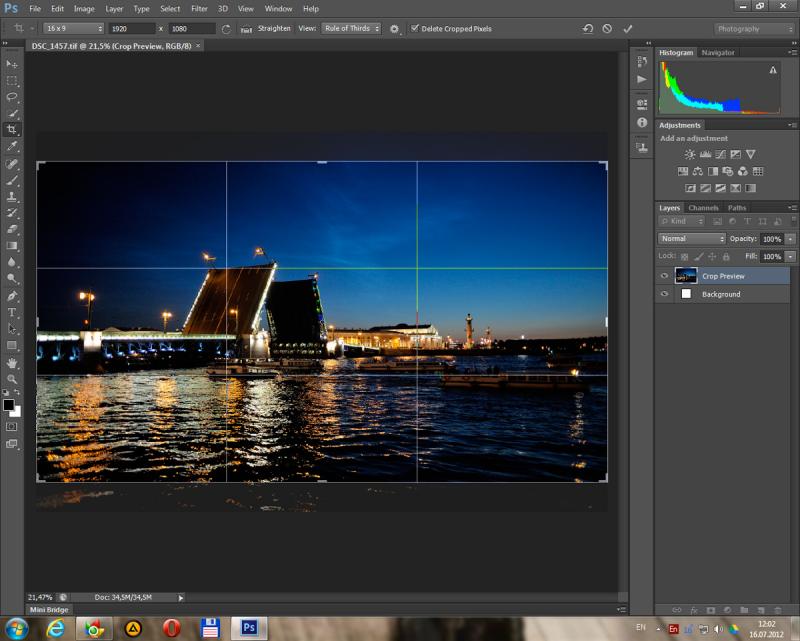Expand the Opacity slider dropdown
Image resolution: width=800 pixels, height=641 pixels.
click(x=790, y=239)
